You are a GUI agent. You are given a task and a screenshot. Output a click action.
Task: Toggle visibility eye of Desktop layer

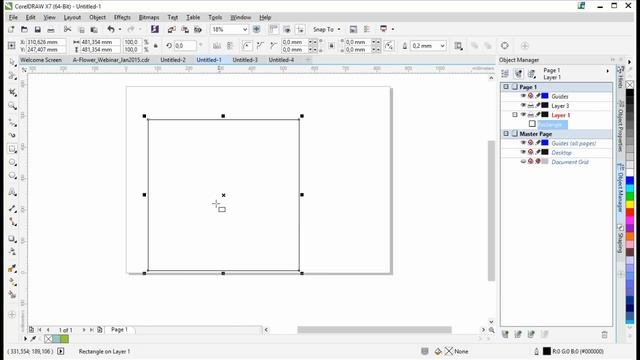click(523, 152)
